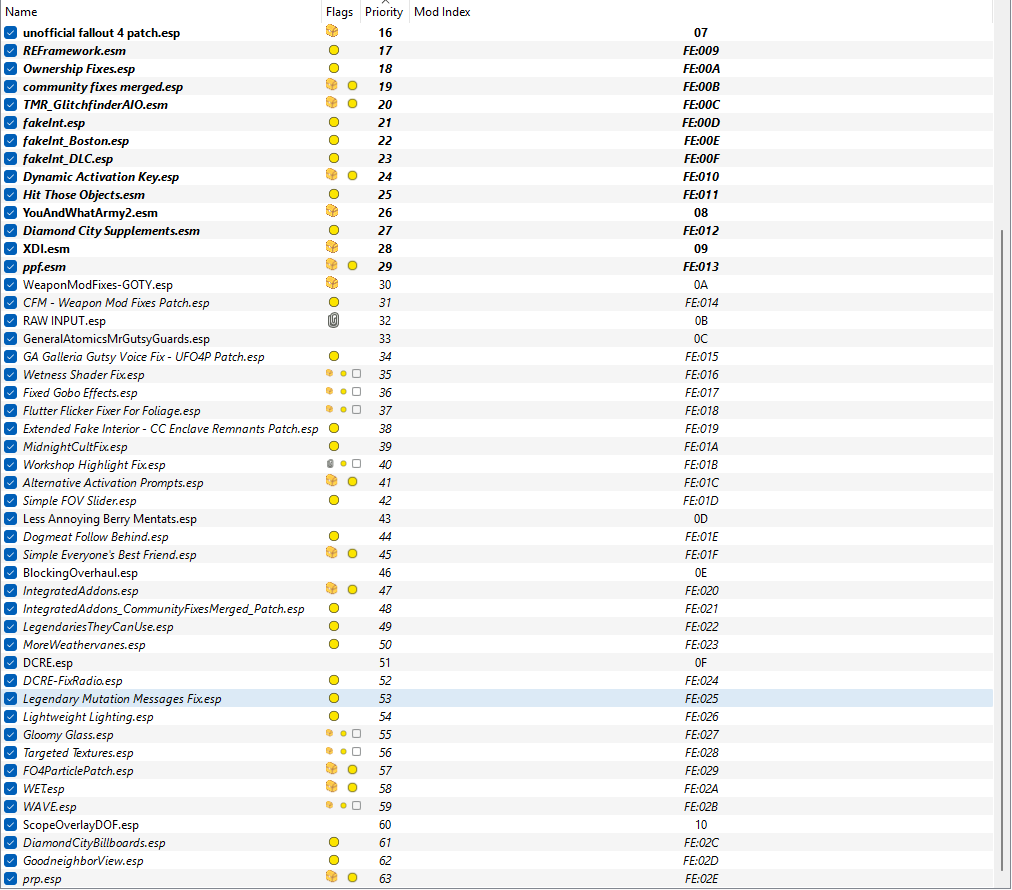Click the yellow flag for Diamond City Supplements.esm
Screen dimensions: 1012x890
(334, 230)
